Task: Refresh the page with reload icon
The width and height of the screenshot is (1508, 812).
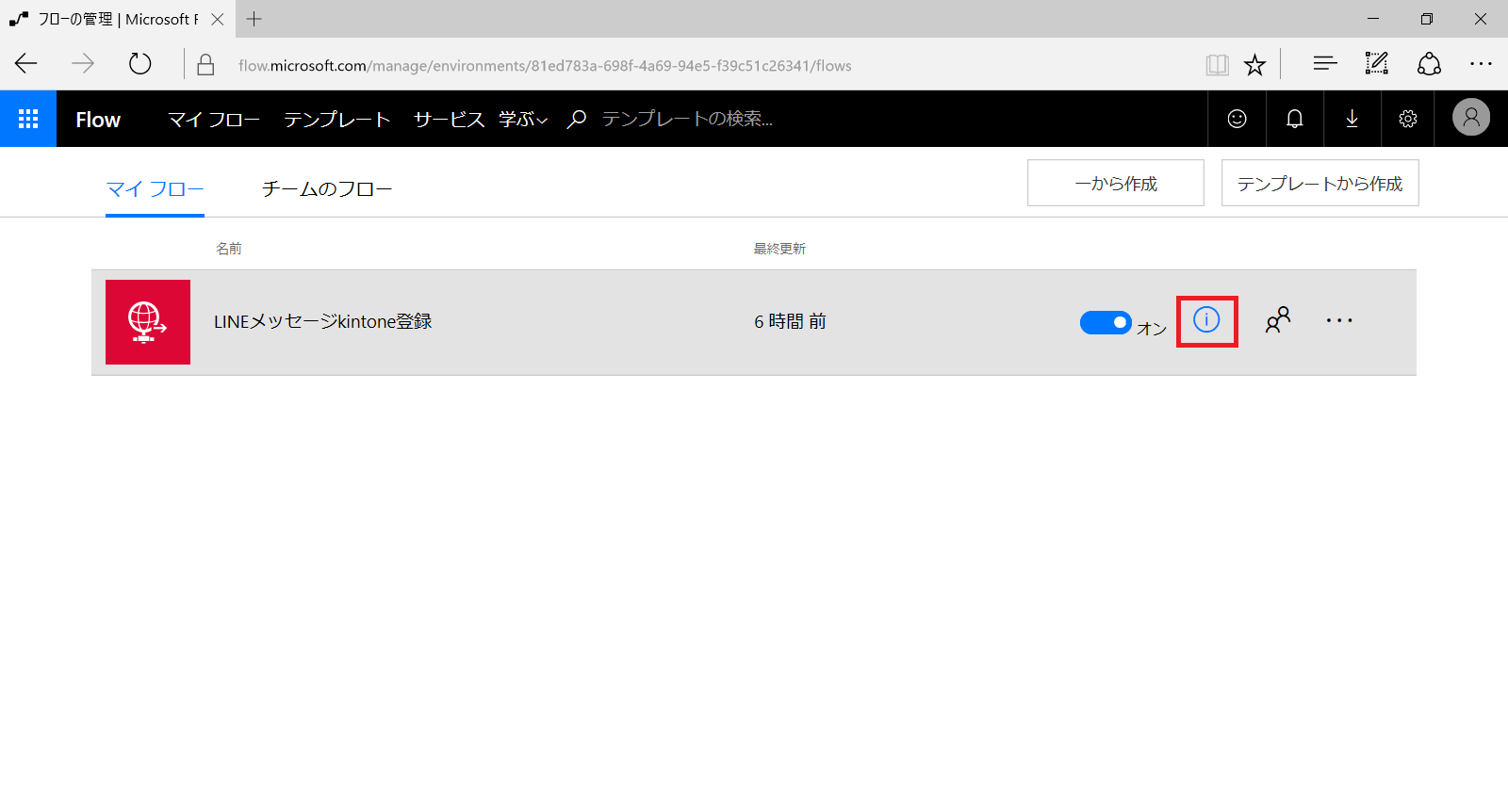Action: tap(139, 64)
